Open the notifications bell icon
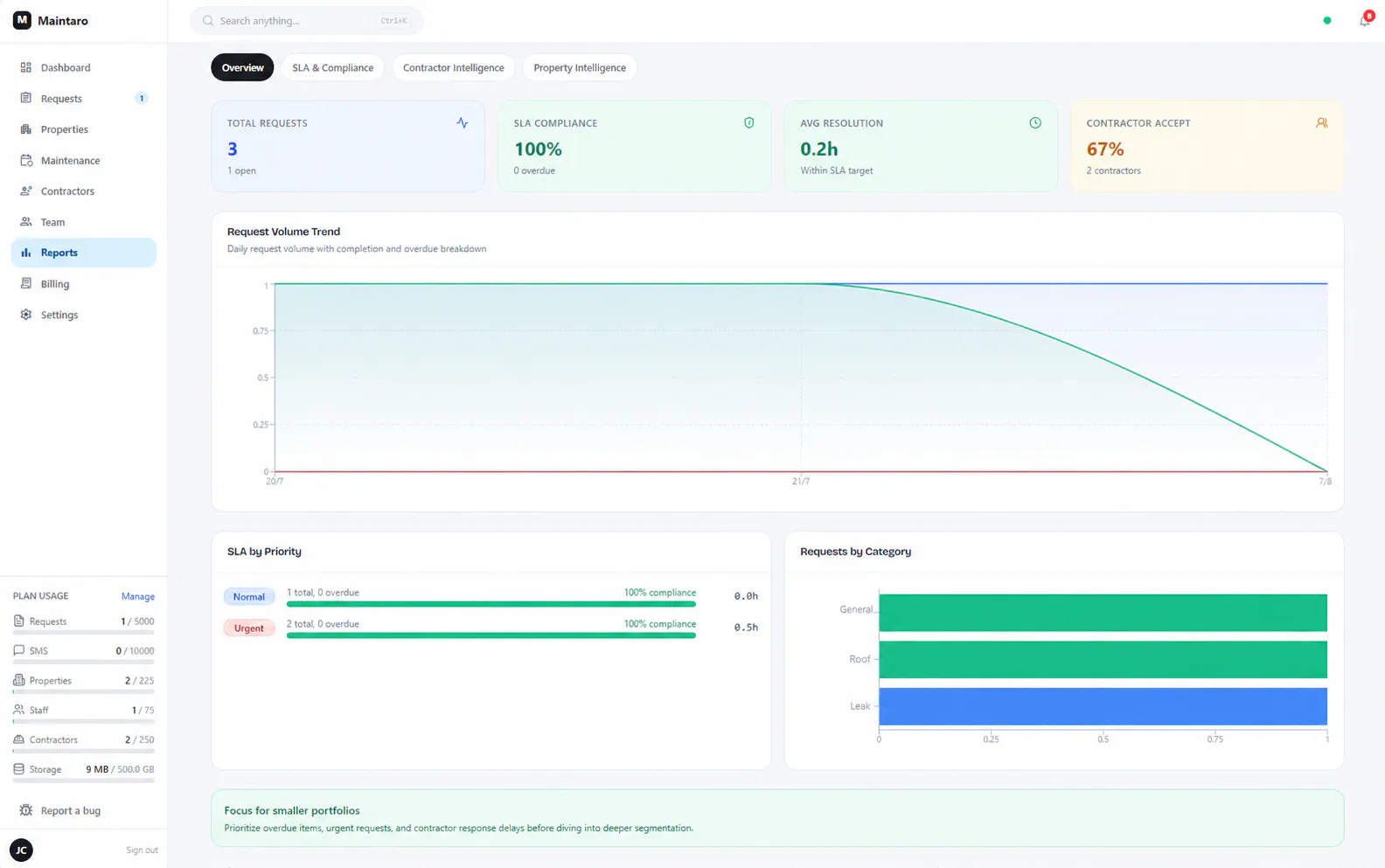This screenshot has width=1385, height=868. (x=1364, y=20)
